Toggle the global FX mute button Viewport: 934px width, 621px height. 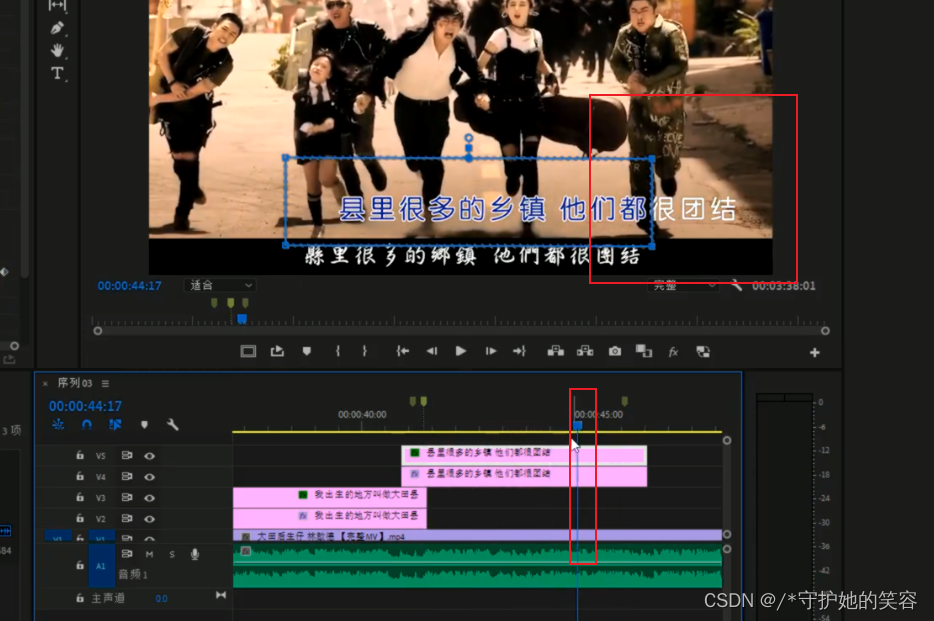click(673, 352)
